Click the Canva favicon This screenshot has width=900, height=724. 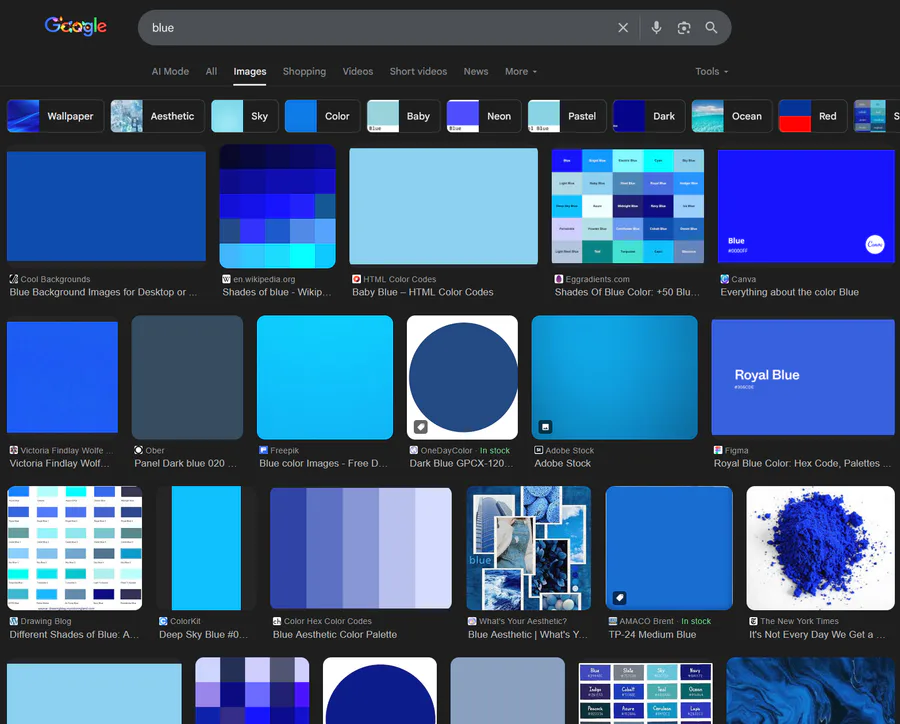[x=725, y=279]
